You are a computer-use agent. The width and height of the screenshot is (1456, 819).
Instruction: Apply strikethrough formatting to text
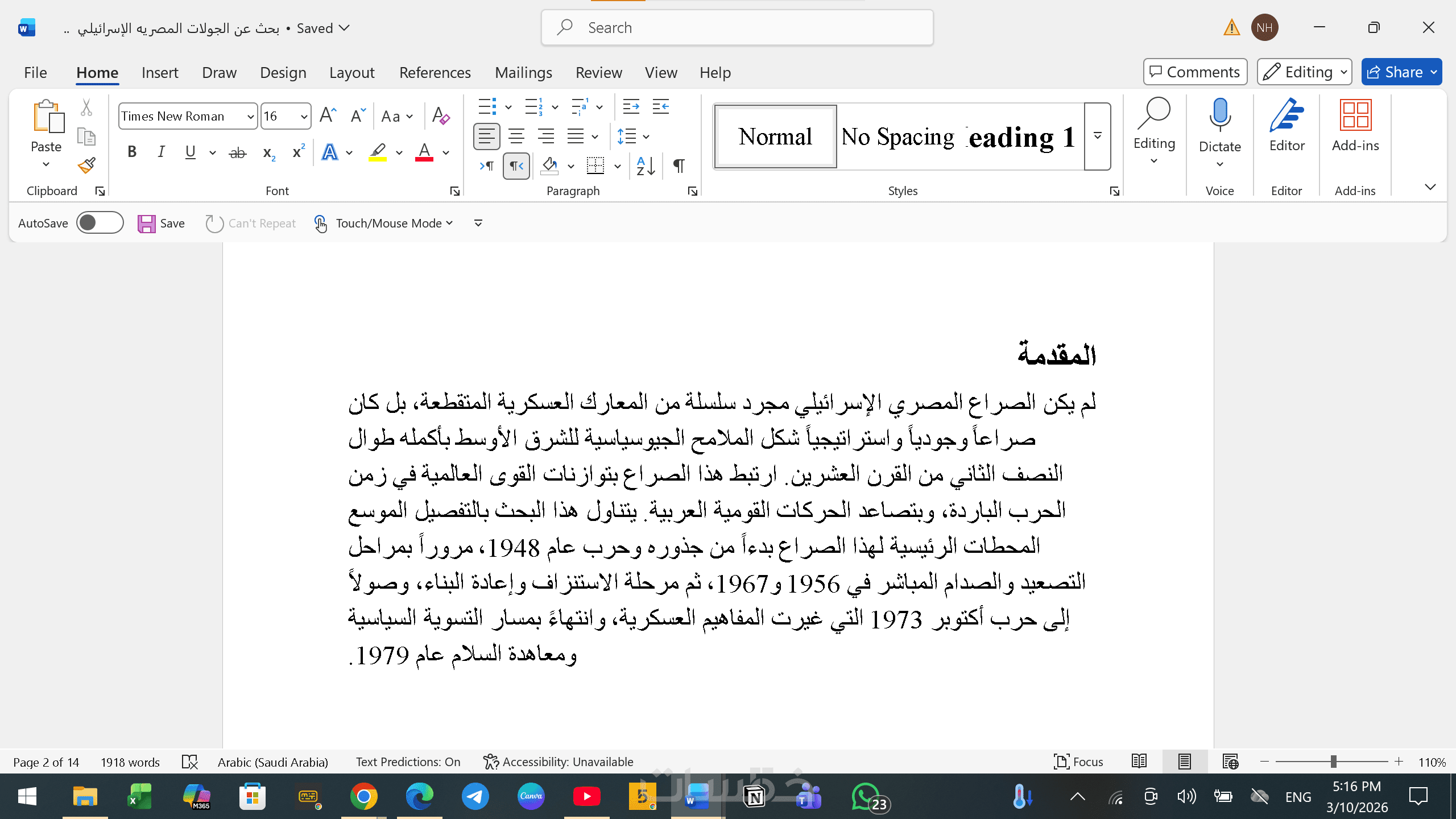(x=237, y=152)
